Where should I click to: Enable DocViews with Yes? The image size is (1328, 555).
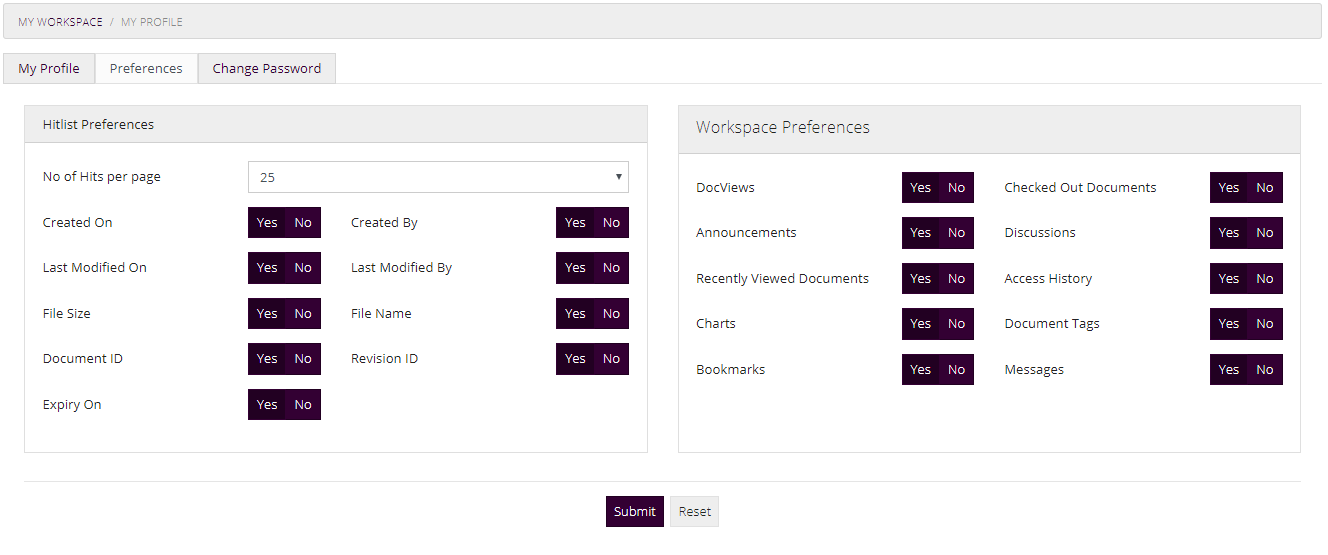point(920,188)
